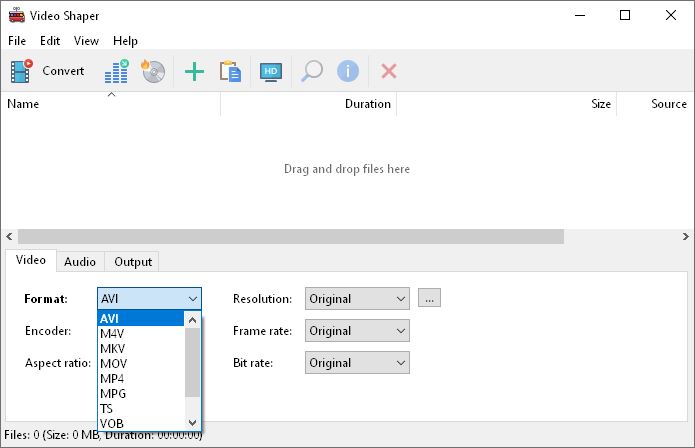
Task: Click the Video Shaper app icon in the title bar
Action: (17, 15)
